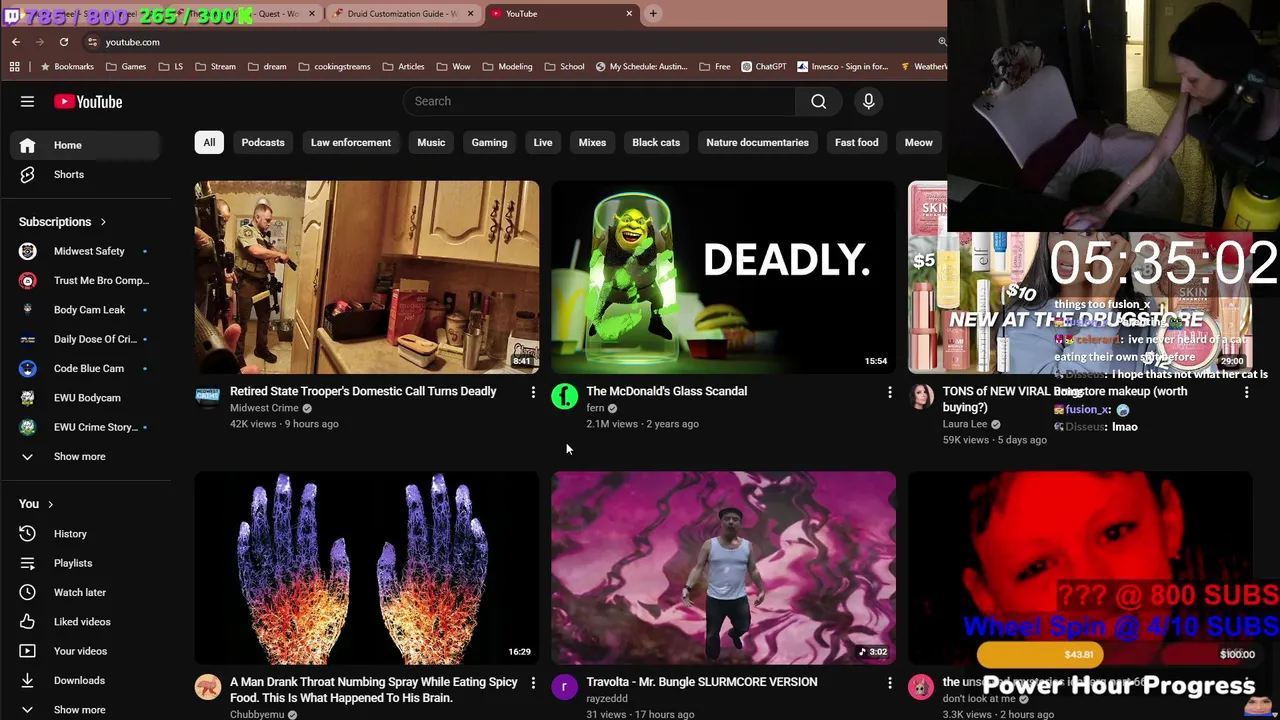Viewport: 1280px width, 720px height.
Task: Click the browser back arrow
Action: pos(16,42)
